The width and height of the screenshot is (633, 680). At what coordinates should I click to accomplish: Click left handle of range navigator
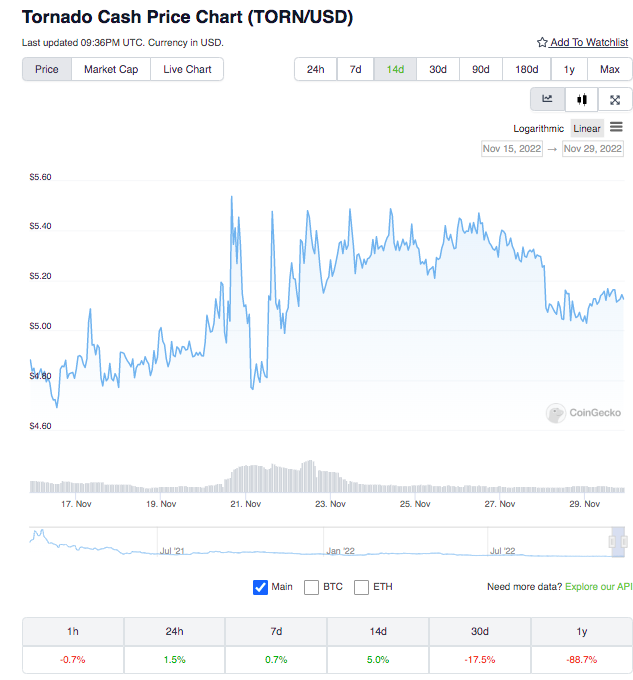coord(612,541)
